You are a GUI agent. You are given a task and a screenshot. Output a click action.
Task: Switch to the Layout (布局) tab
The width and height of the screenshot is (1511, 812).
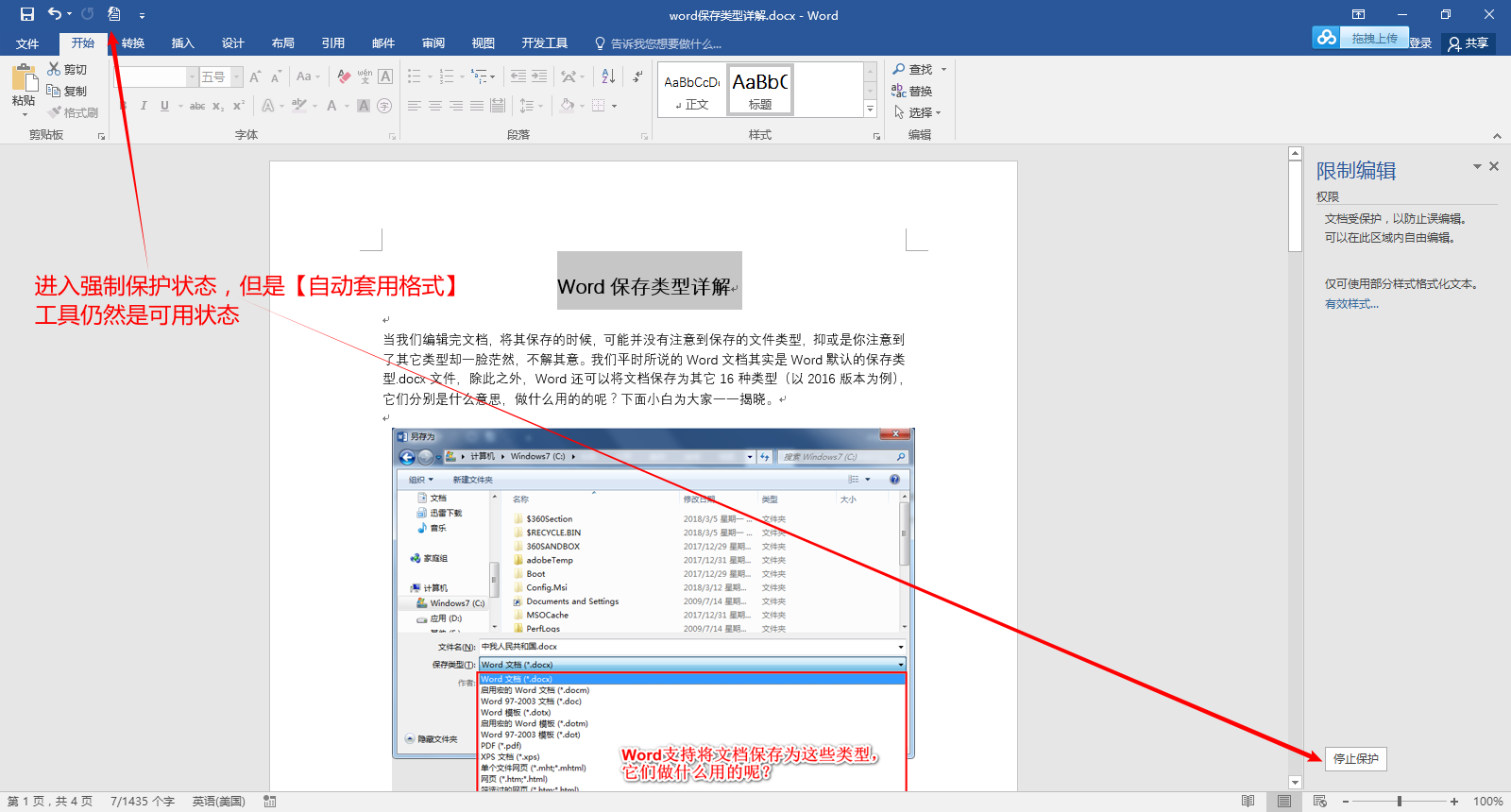282,43
